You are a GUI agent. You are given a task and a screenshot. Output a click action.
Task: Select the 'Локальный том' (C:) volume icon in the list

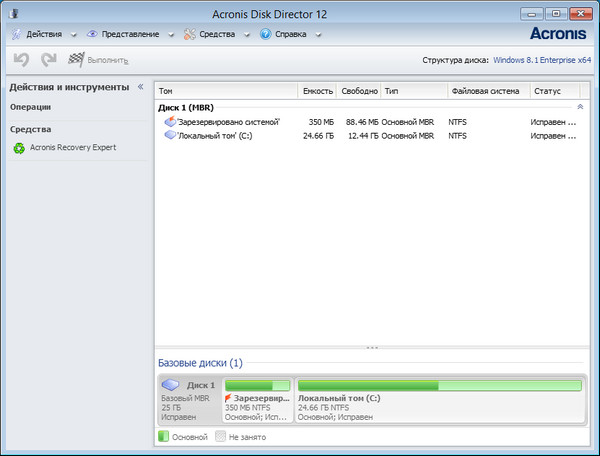click(170, 136)
